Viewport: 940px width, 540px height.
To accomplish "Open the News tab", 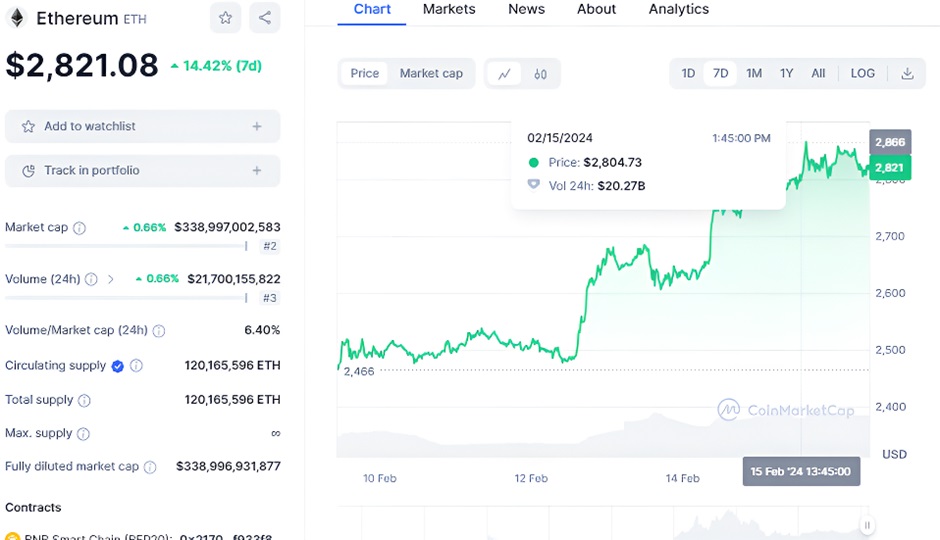I will coord(526,10).
